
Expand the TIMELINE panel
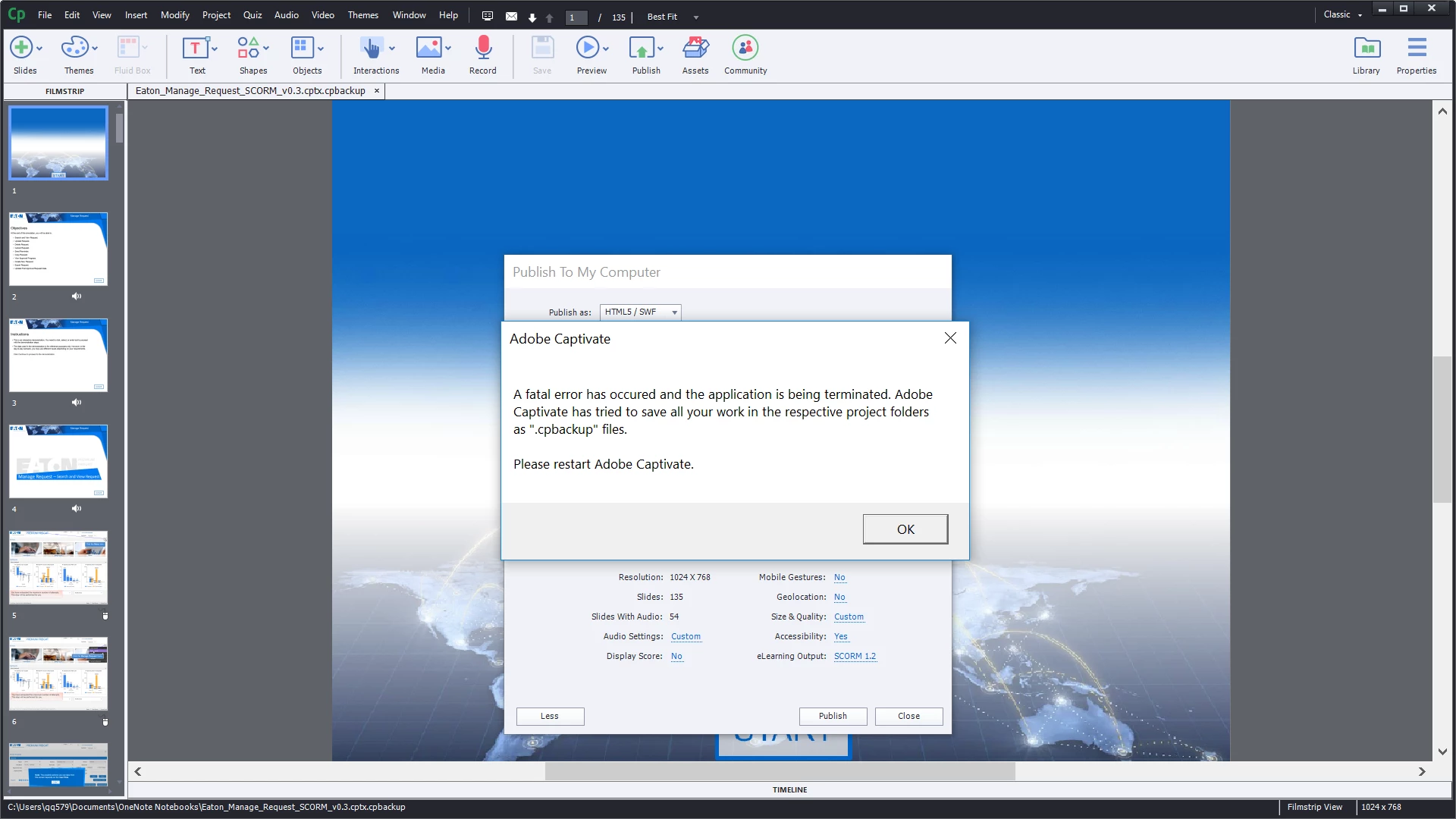[789, 789]
